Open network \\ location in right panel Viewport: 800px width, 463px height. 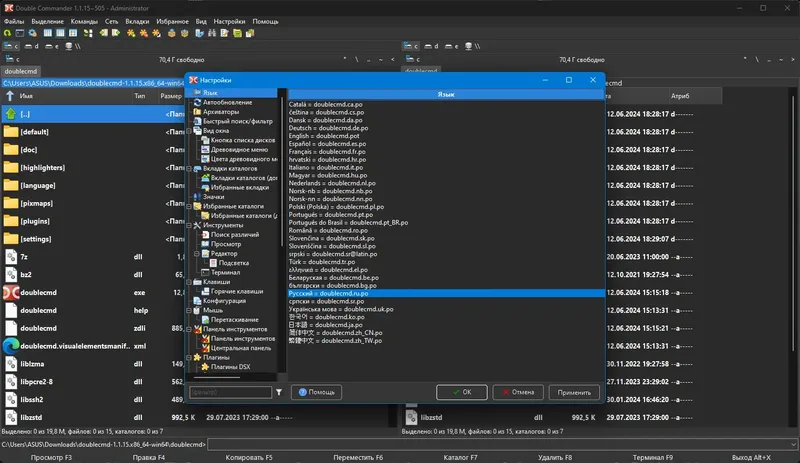[x=472, y=46]
